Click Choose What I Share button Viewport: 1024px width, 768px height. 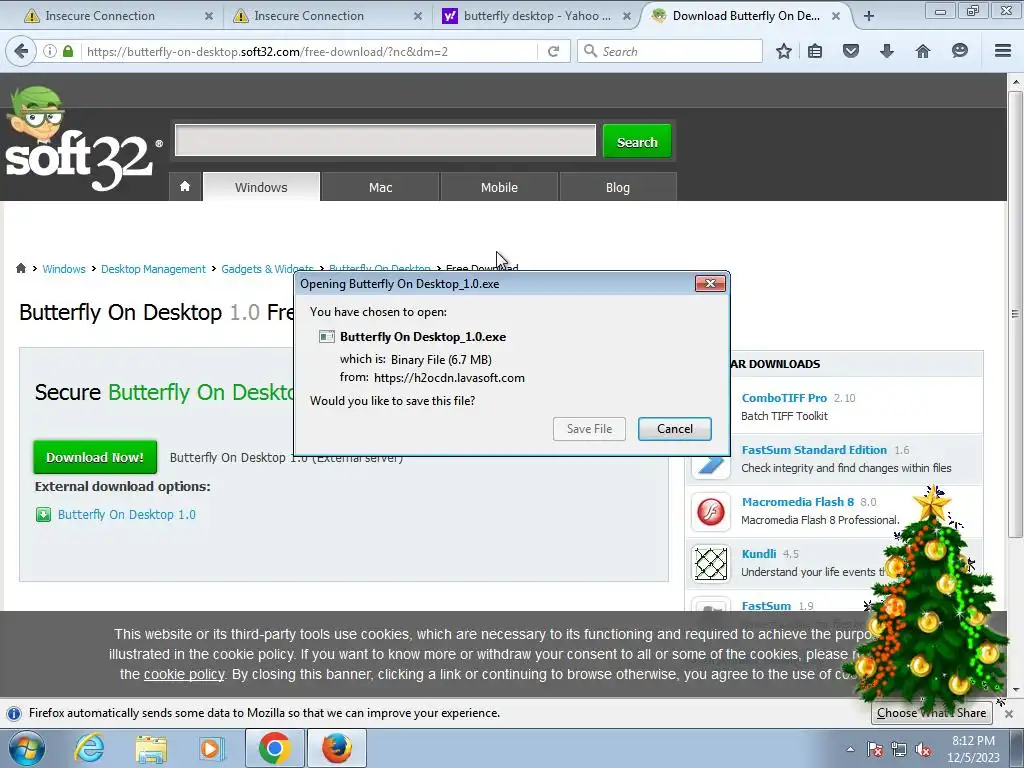pyautogui.click(x=931, y=712)
